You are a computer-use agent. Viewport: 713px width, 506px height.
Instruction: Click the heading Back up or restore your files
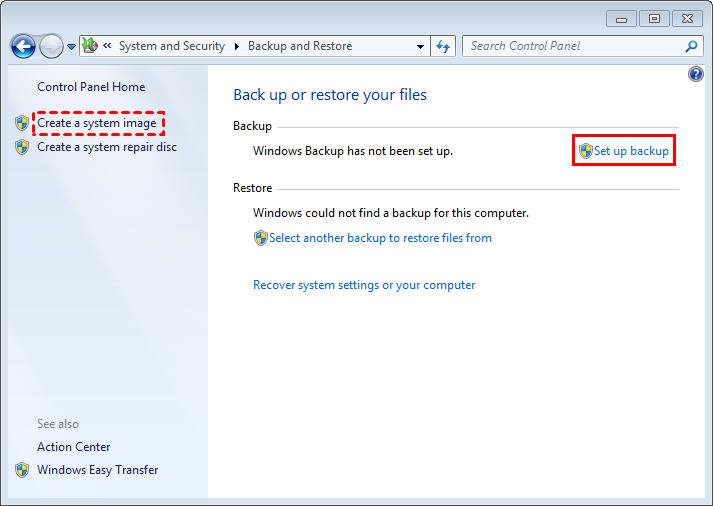330,95
